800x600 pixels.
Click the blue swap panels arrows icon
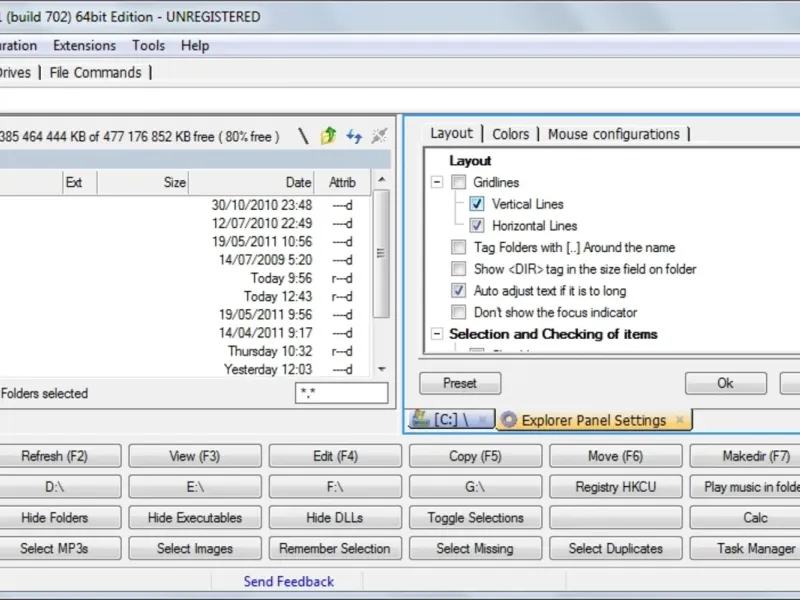pos(354,136)
